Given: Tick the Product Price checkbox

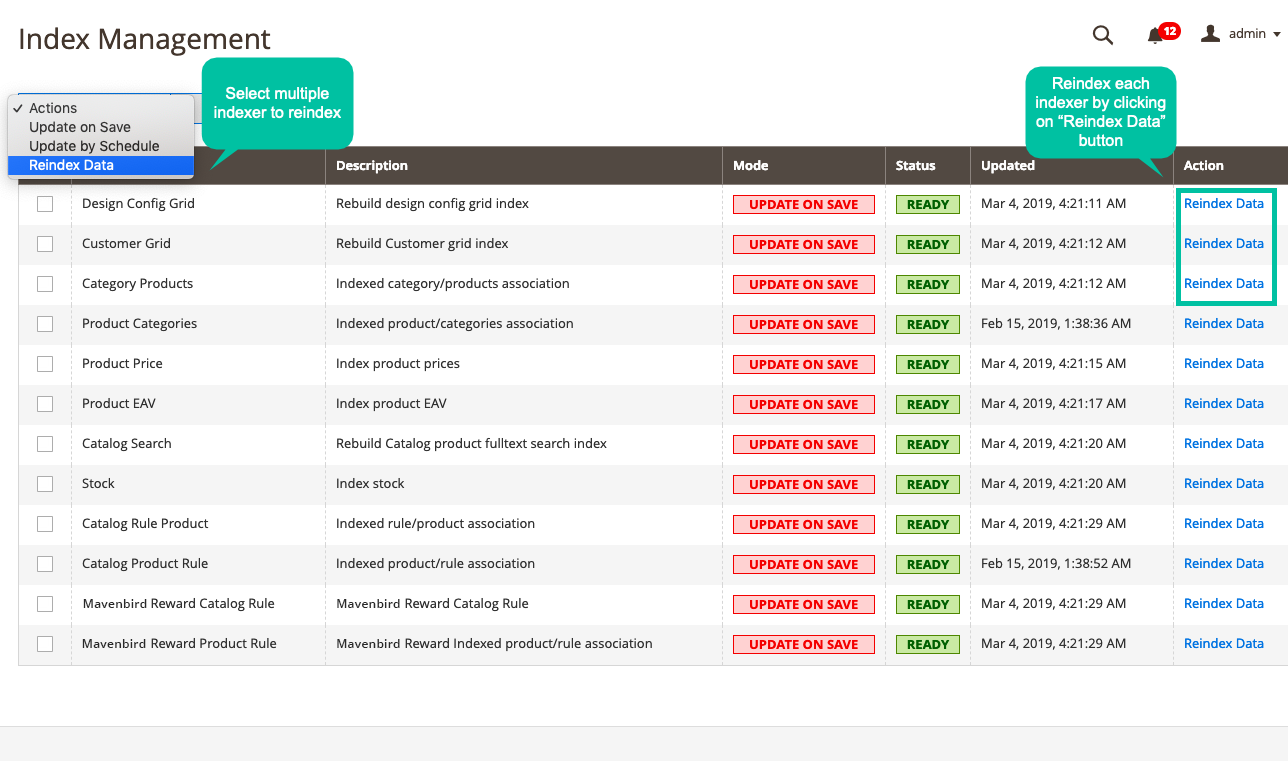Looking at the screenshot, I should pos(45,364).
